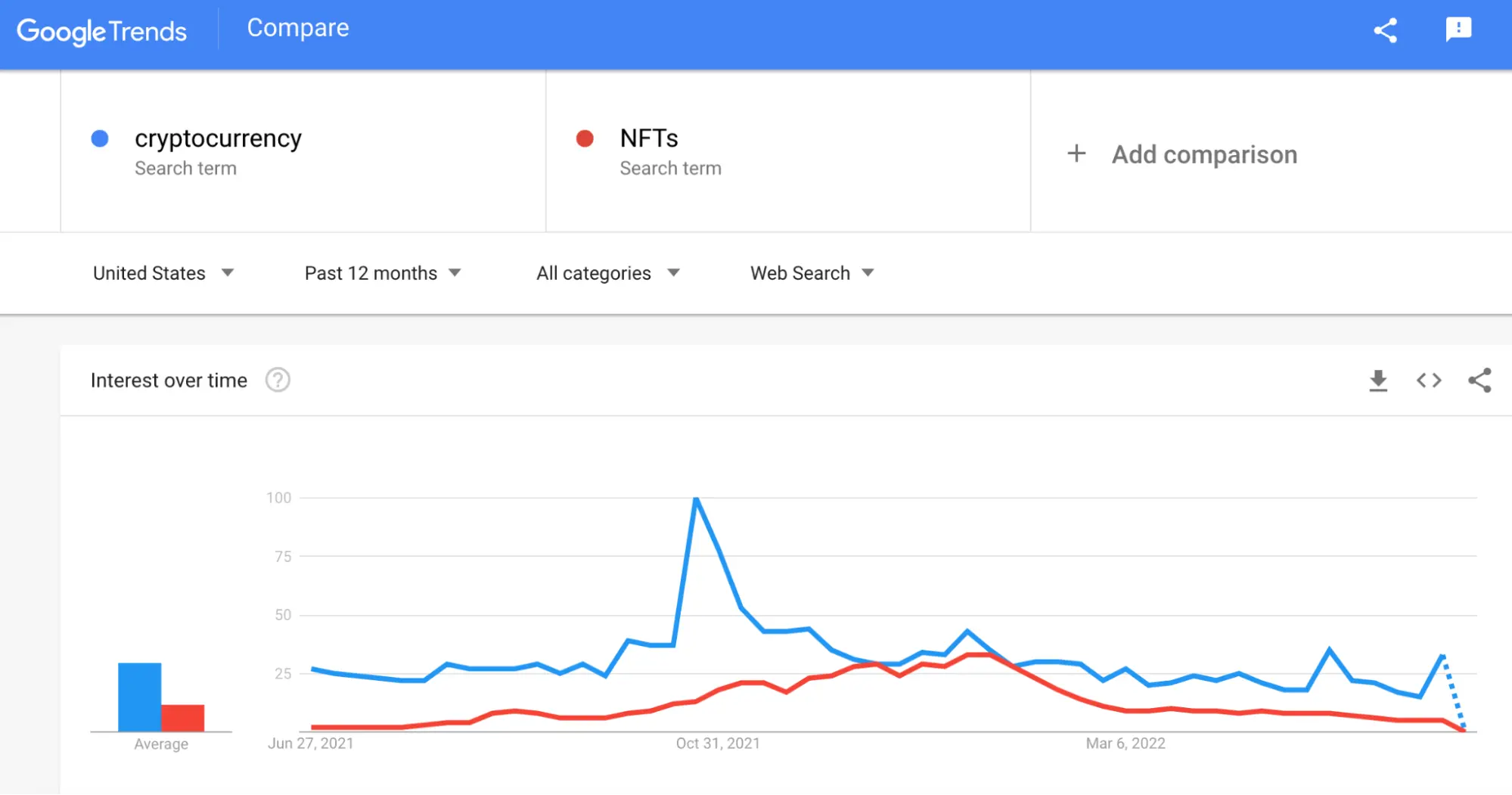
Task: Click Add comparison to add a term
Action: 1204,154
